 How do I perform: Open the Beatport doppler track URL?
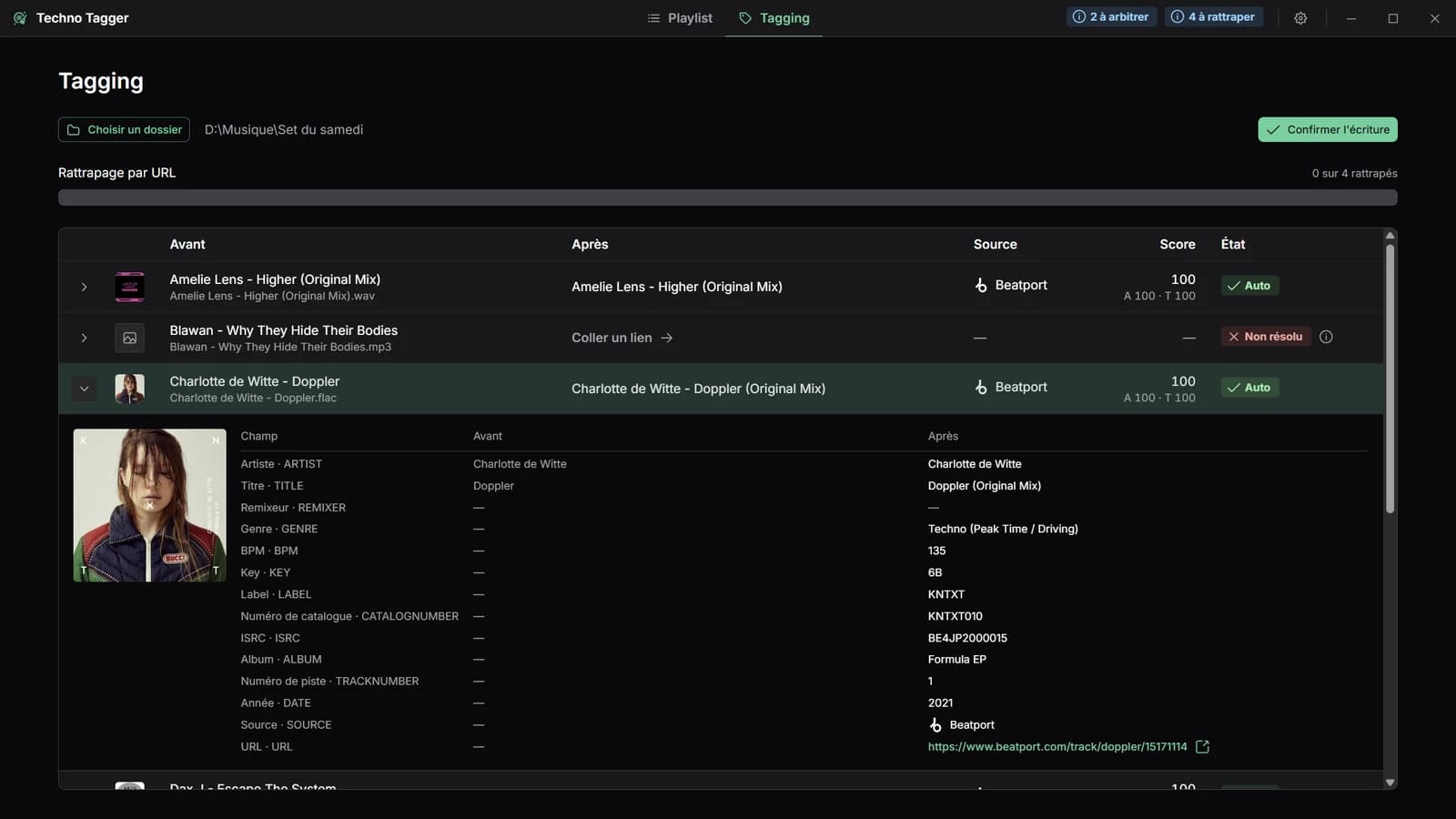pyautogui.click(x=1057, y=747)
